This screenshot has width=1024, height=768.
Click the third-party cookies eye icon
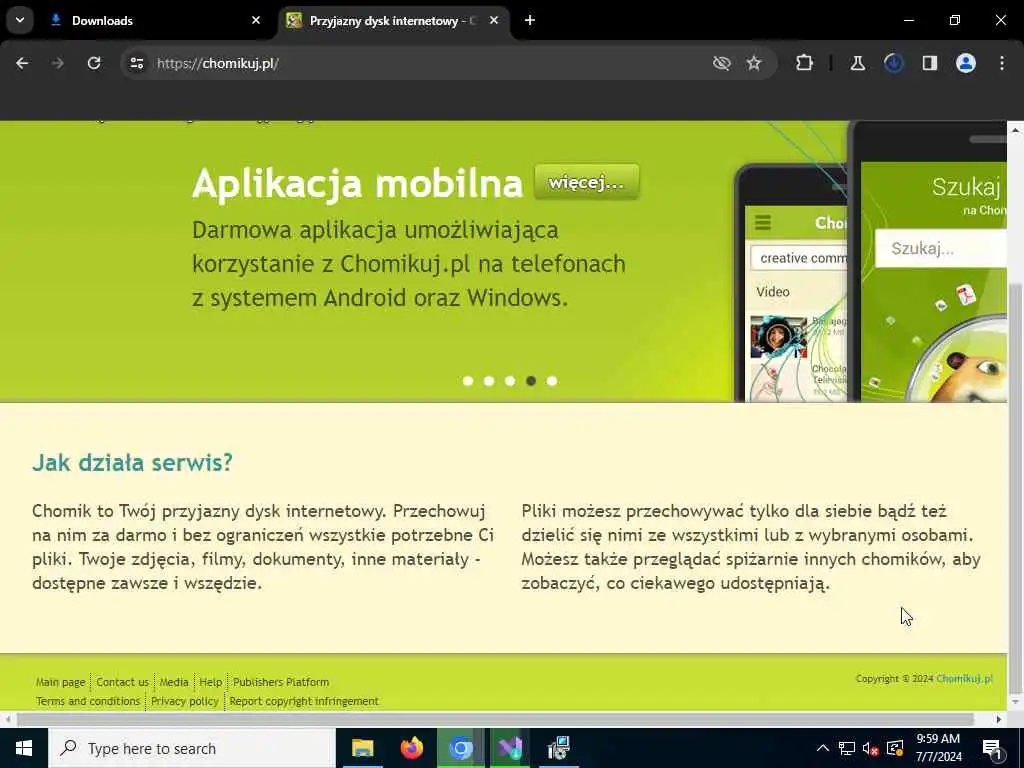tap(722, 63)
